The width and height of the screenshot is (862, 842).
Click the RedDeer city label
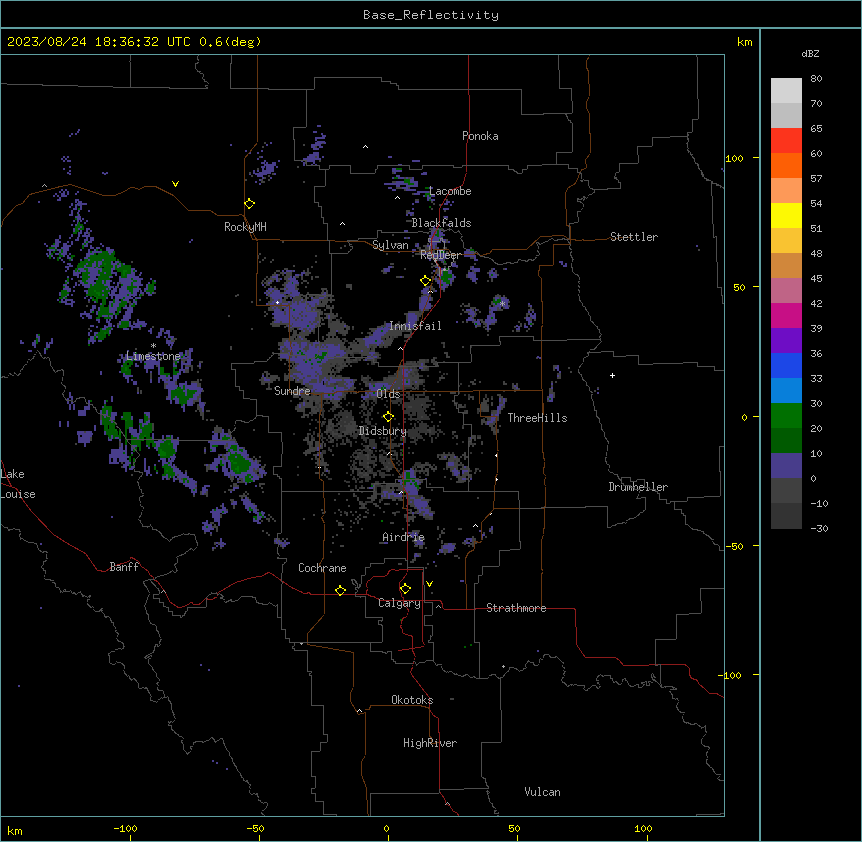441,255
